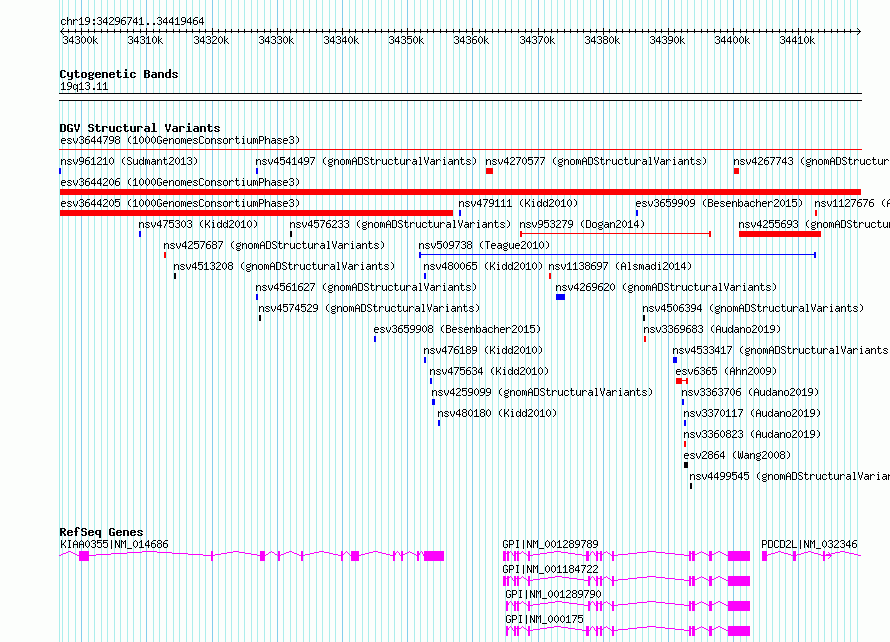The width and height of the screenshot is (890, 642).
Task: Select the esv3644206 long red variant bar
Action: click(460, 192)
